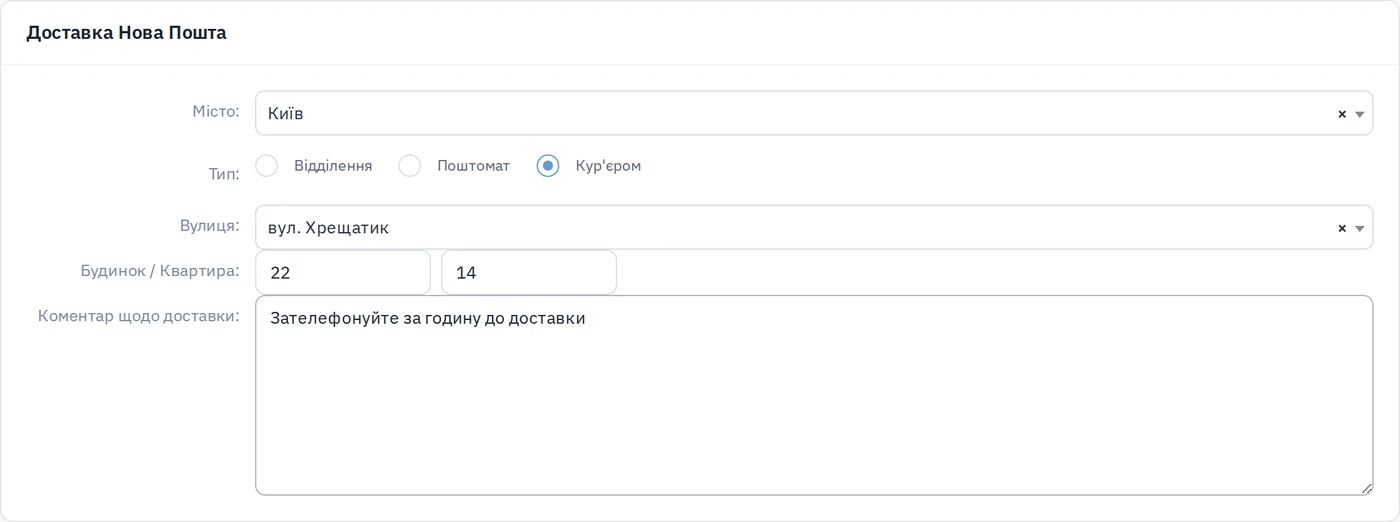Image resolution: width=1400 pixels, height=522 pixels.
Task: Select the Кур'єром delivery type
Action: click(x=547, y=166)
